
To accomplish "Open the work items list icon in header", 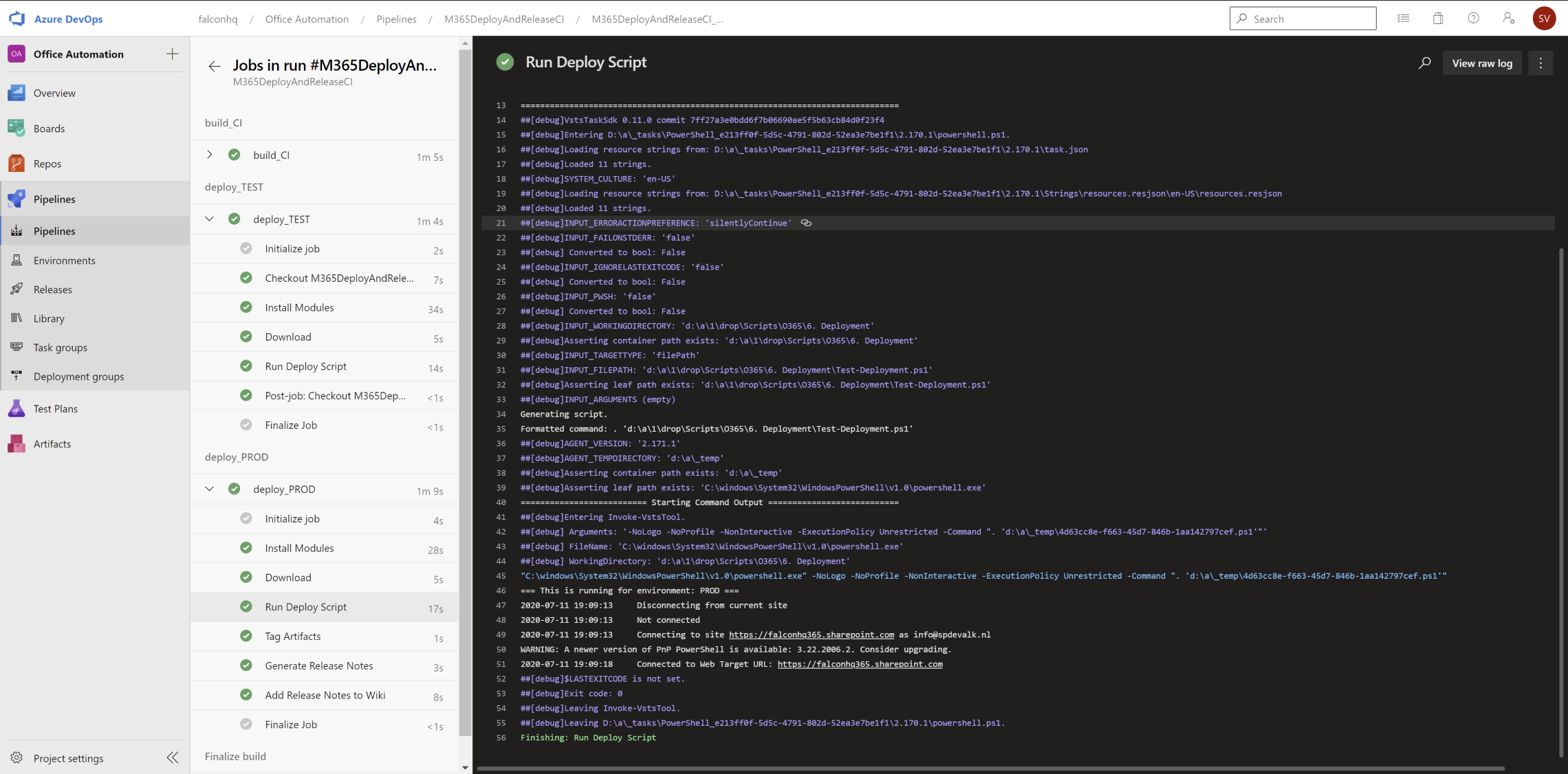I will click(1403, 19).
